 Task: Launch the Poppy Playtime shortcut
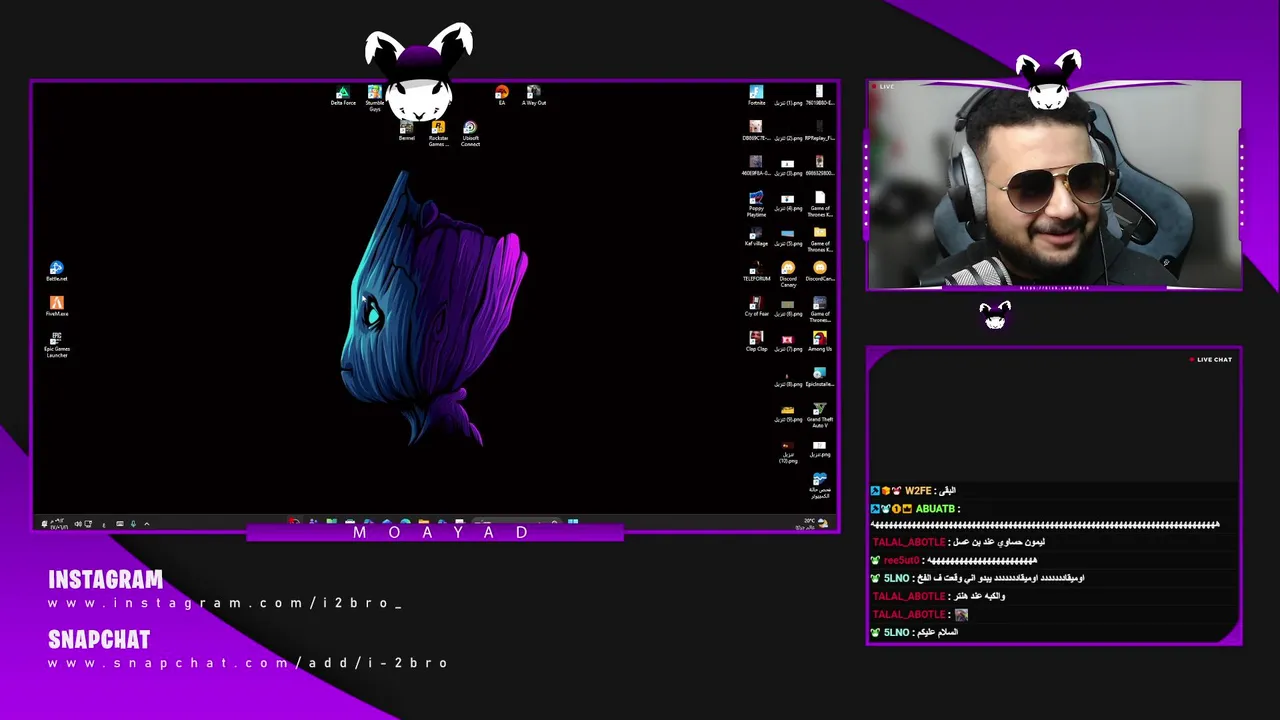(756, 204)
